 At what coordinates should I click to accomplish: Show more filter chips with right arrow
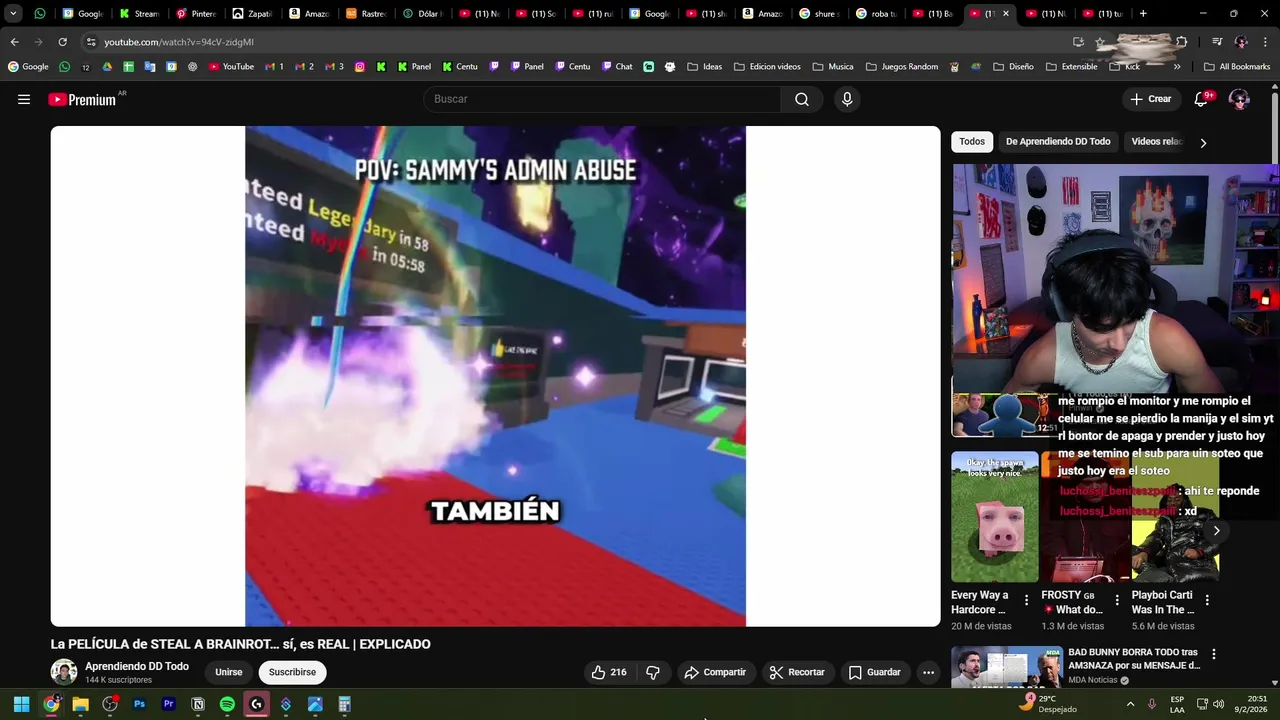tap(1203, 143)
